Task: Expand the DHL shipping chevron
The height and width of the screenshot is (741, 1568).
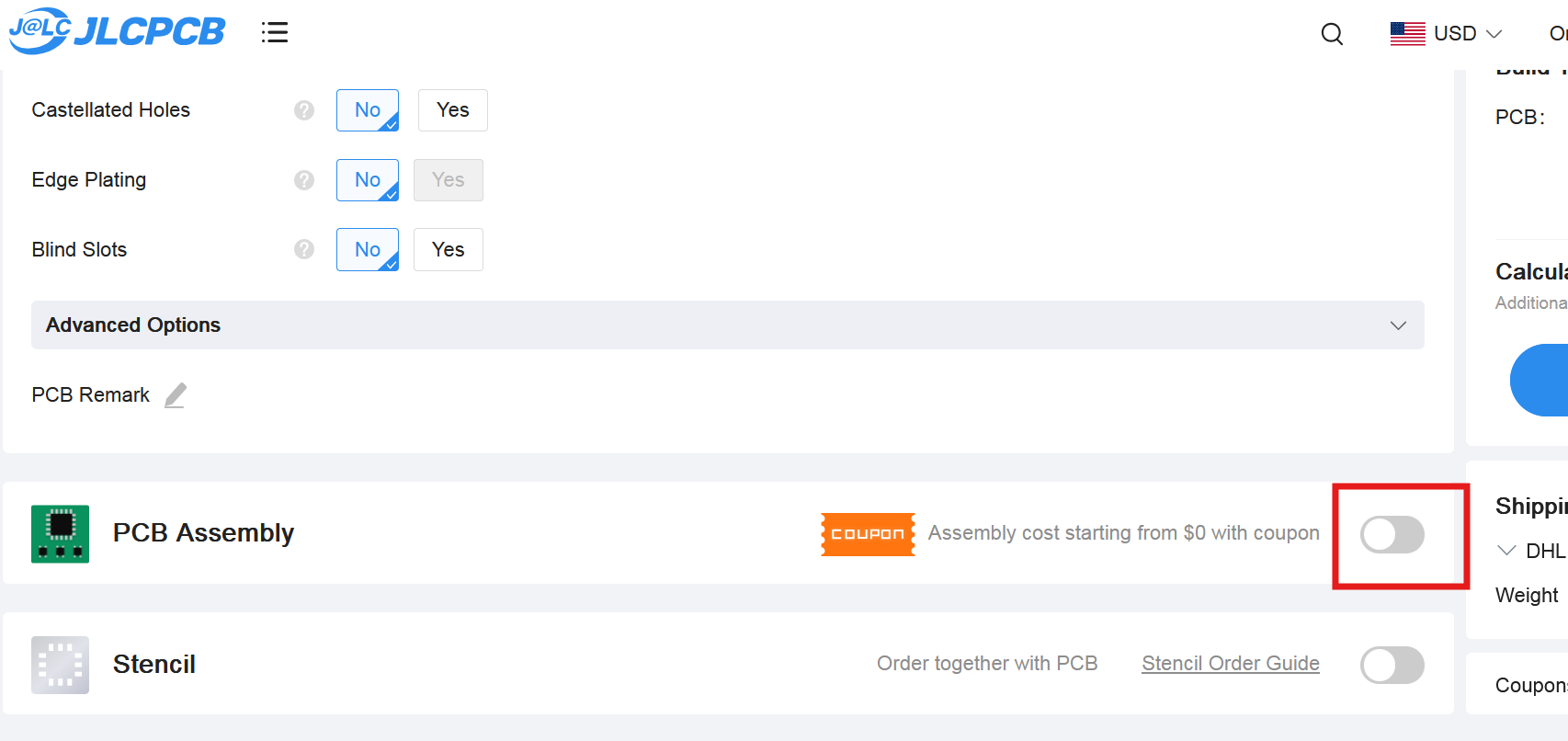Action: (x=1506, y=551)
